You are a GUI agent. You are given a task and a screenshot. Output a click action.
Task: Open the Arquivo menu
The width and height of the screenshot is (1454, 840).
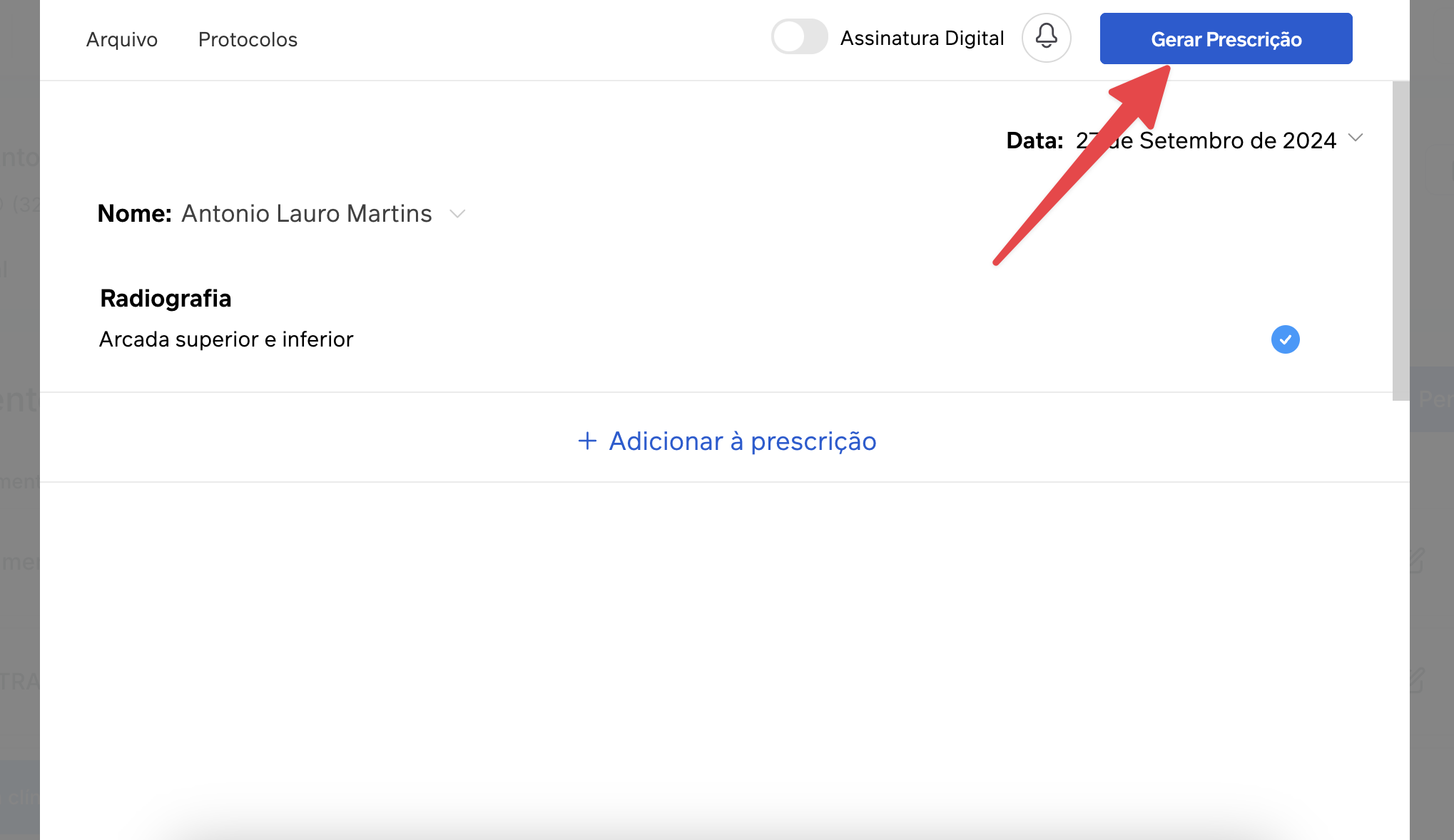[122, 39]
